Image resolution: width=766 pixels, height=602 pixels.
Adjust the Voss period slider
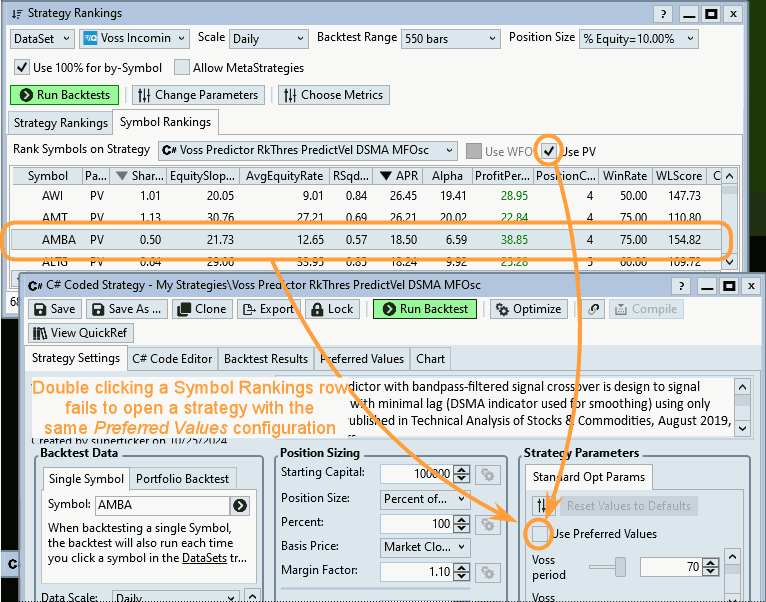(x=620, y=568)
